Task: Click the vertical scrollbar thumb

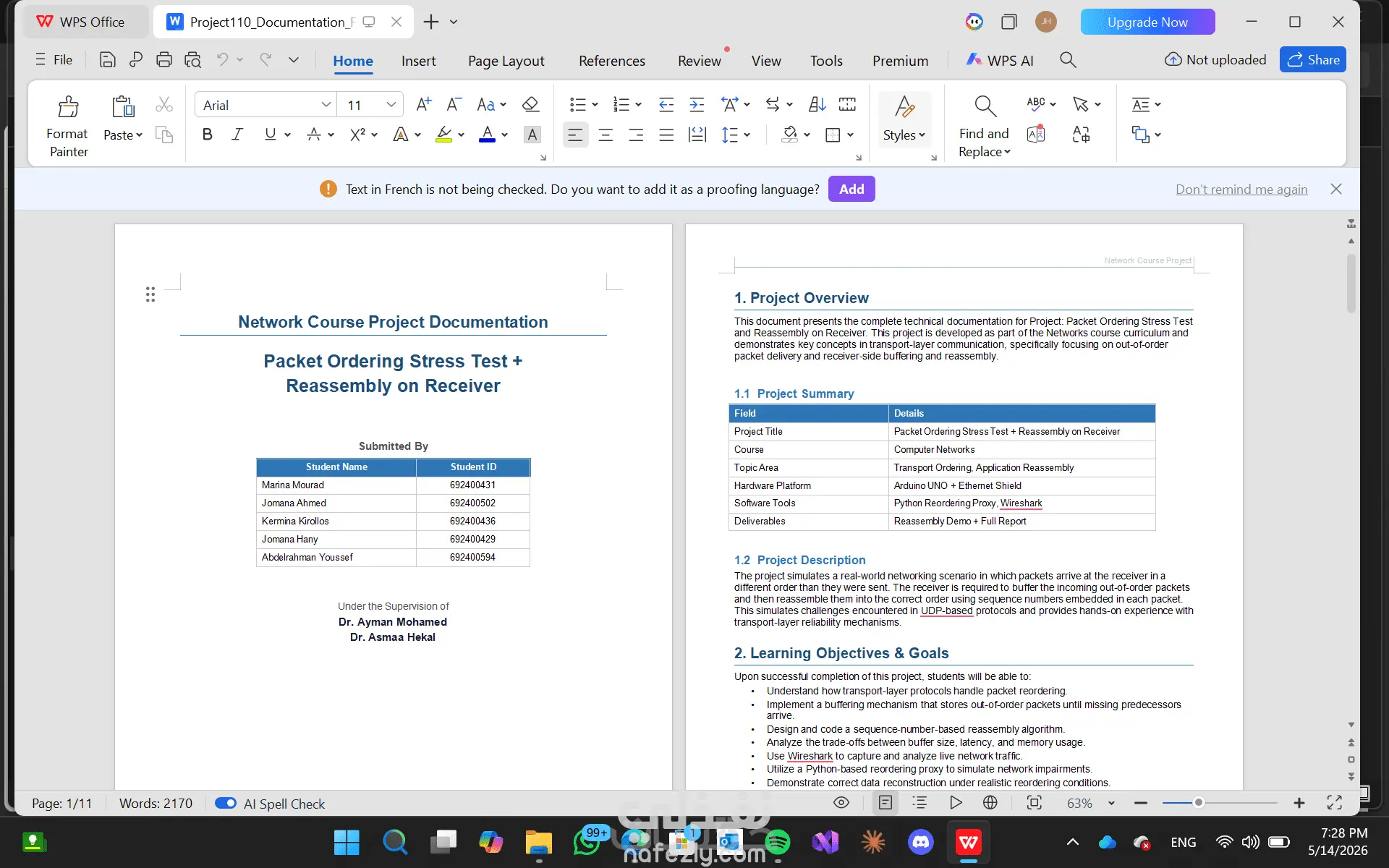Action: [1351, 283]
